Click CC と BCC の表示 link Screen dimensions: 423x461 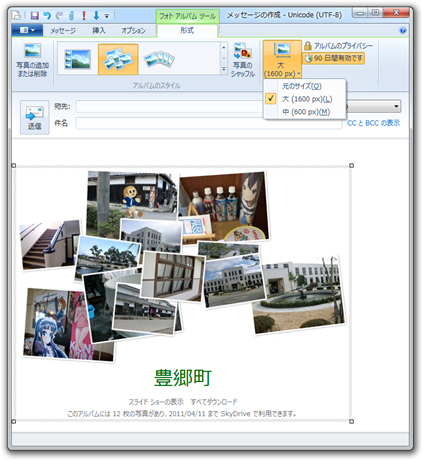click(x=373, y=123)
